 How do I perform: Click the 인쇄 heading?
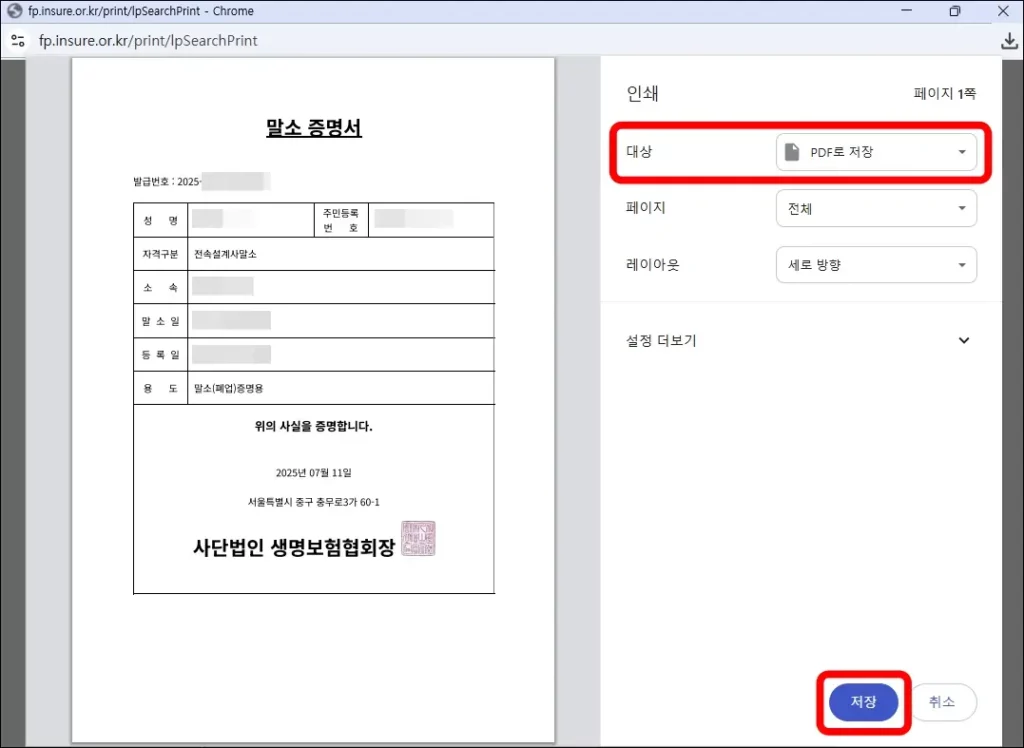643,93
